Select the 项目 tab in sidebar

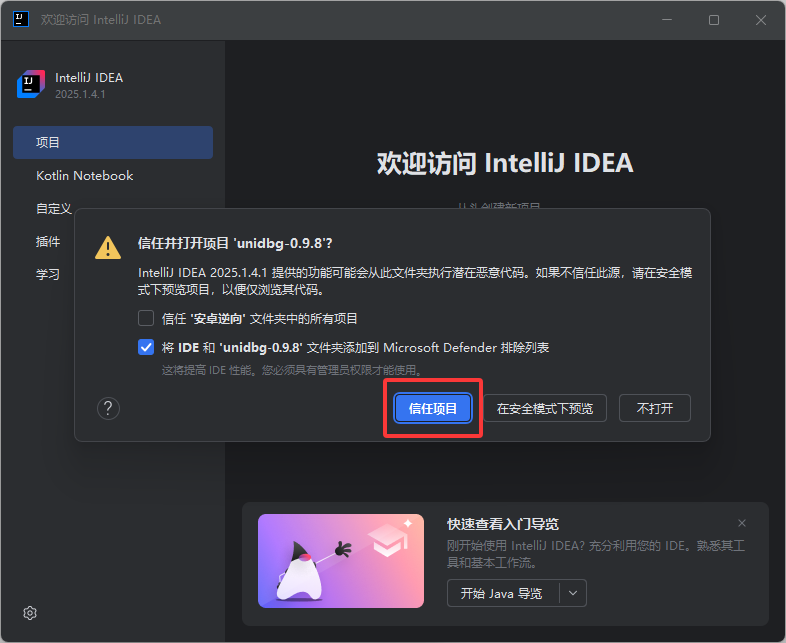pyautogui.click(x=113, y=142)
